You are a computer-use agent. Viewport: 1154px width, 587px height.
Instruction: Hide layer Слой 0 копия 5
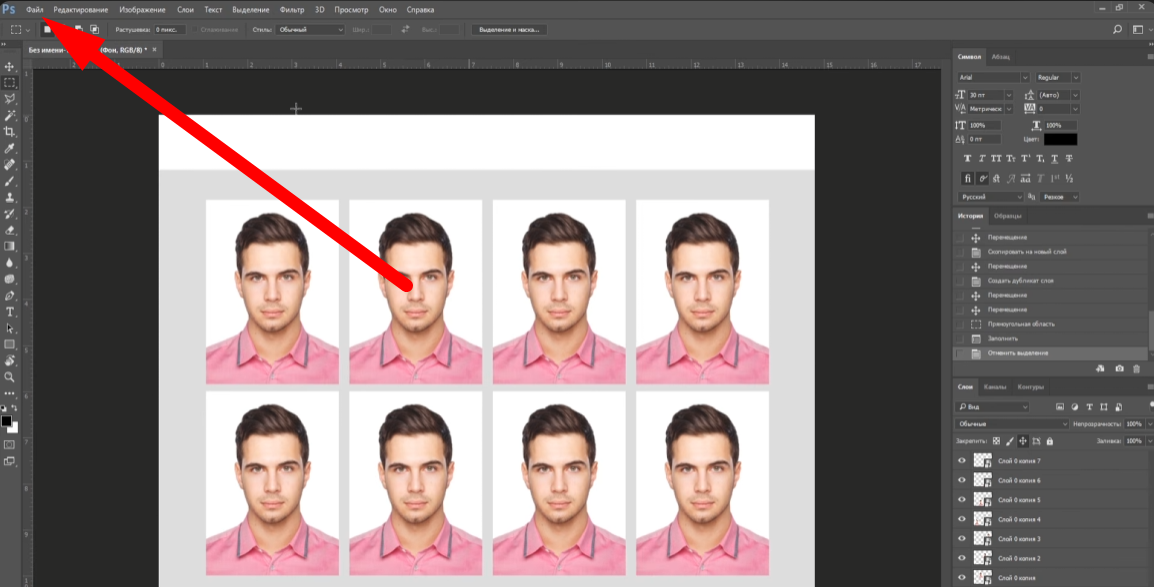point(961,499)
